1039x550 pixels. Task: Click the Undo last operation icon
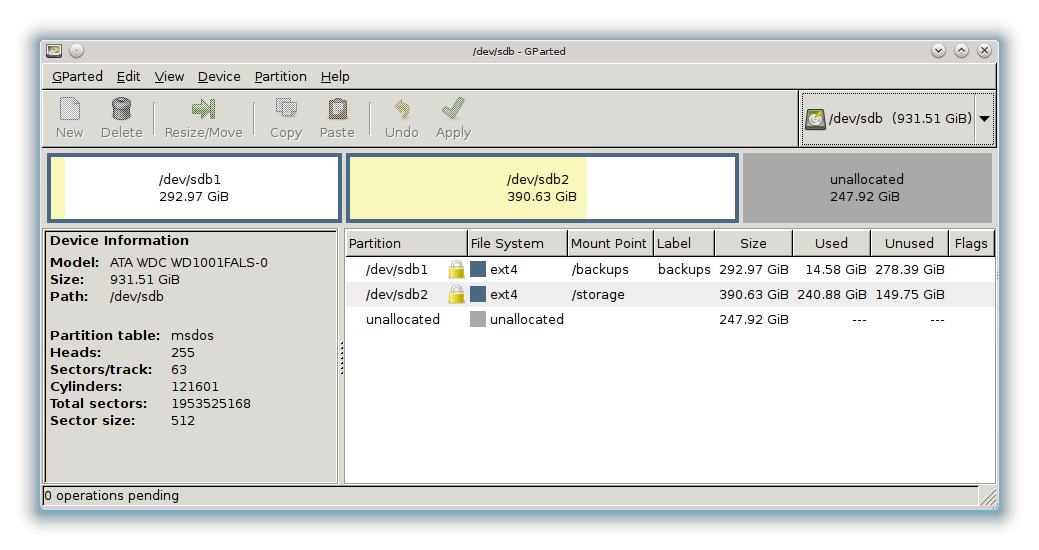click(401, 109)
